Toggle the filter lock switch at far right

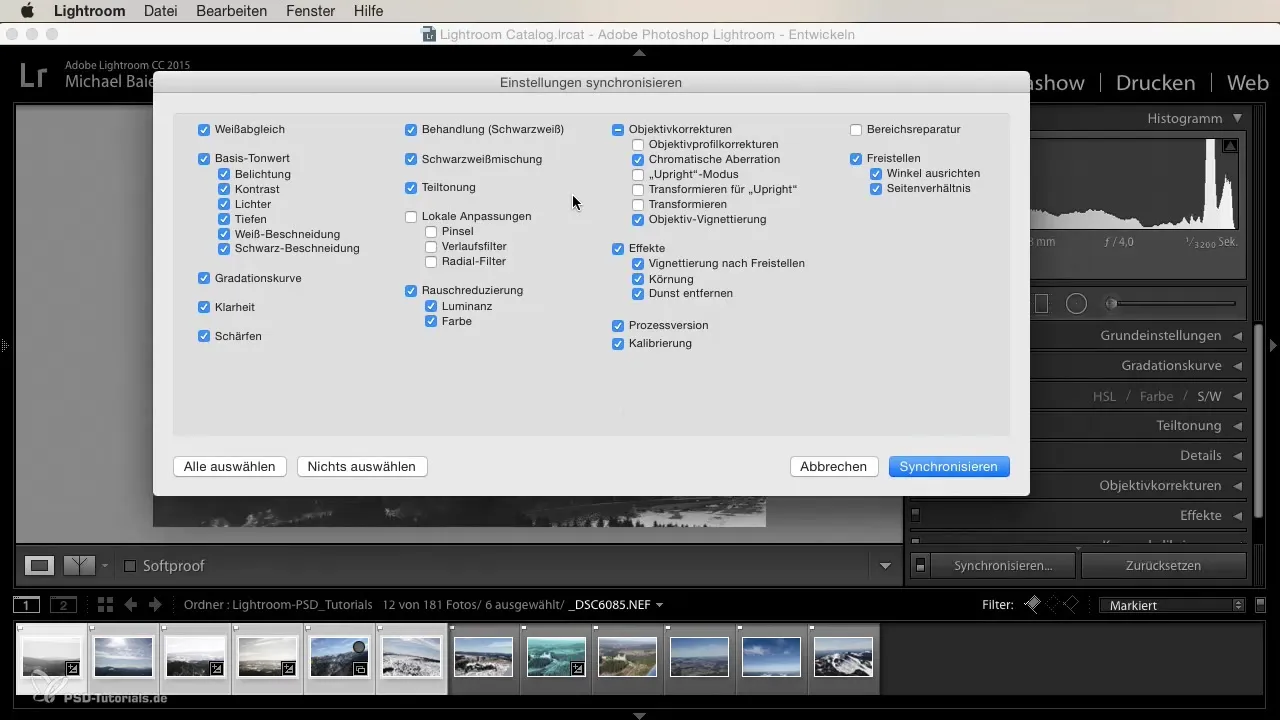coord(1260,604)
